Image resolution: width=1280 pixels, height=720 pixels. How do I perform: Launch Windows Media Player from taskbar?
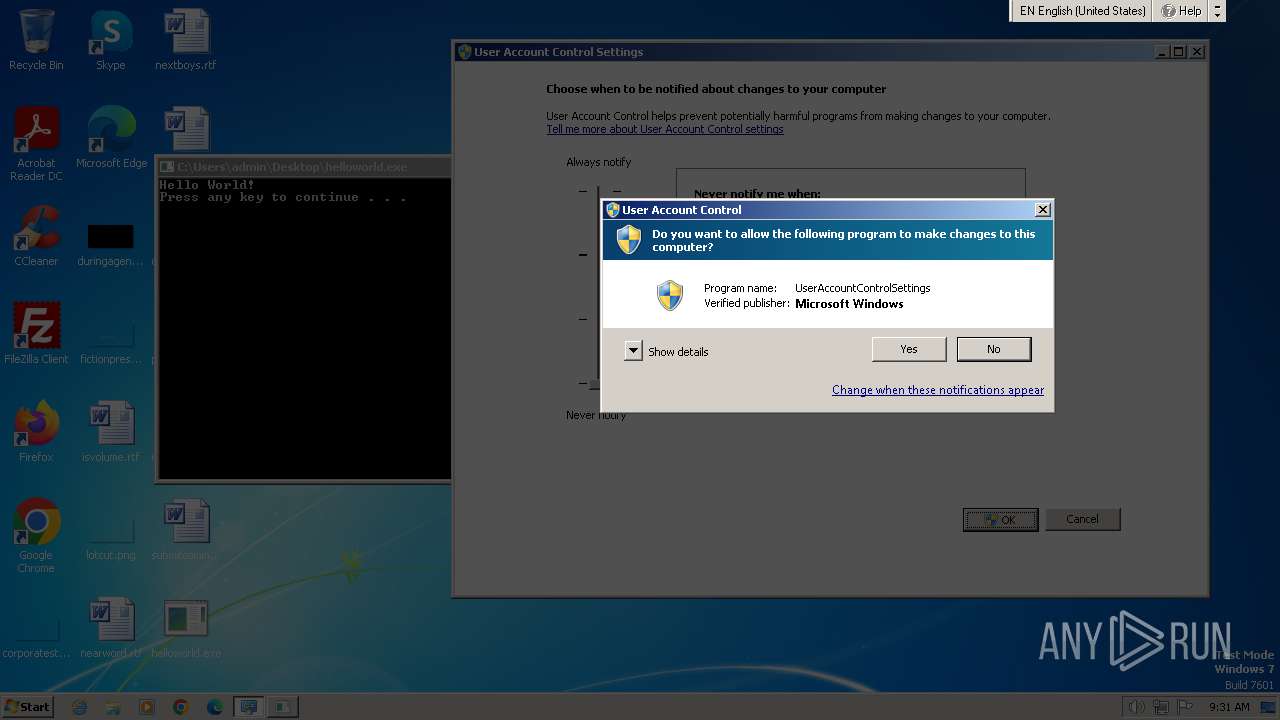pos(147,707)
